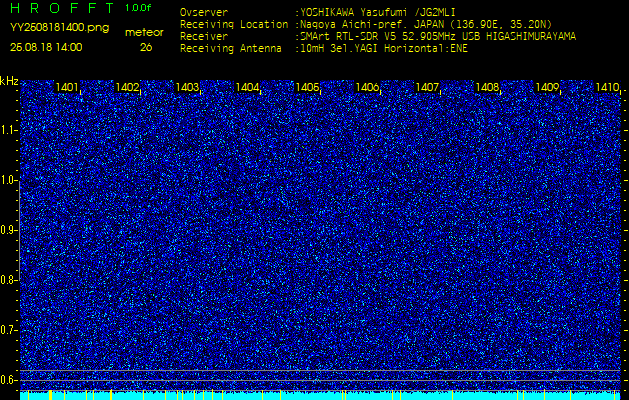This screenshot has width=629, height=400.
Task: Click the 0.6 frequency axis label
Action: 7,380
